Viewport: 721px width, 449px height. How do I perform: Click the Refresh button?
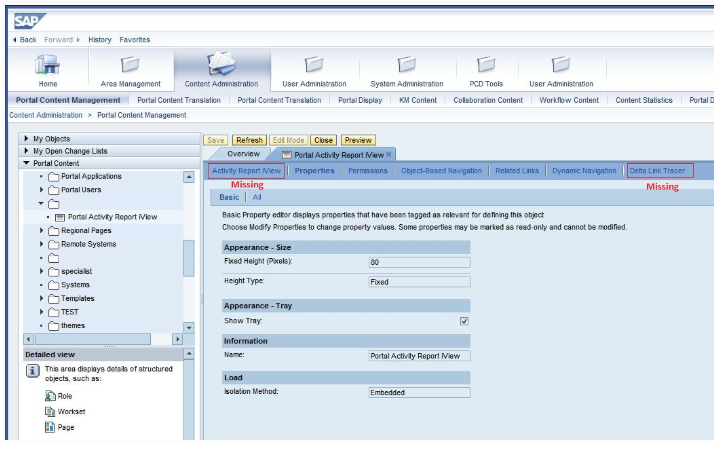point(249,140)
